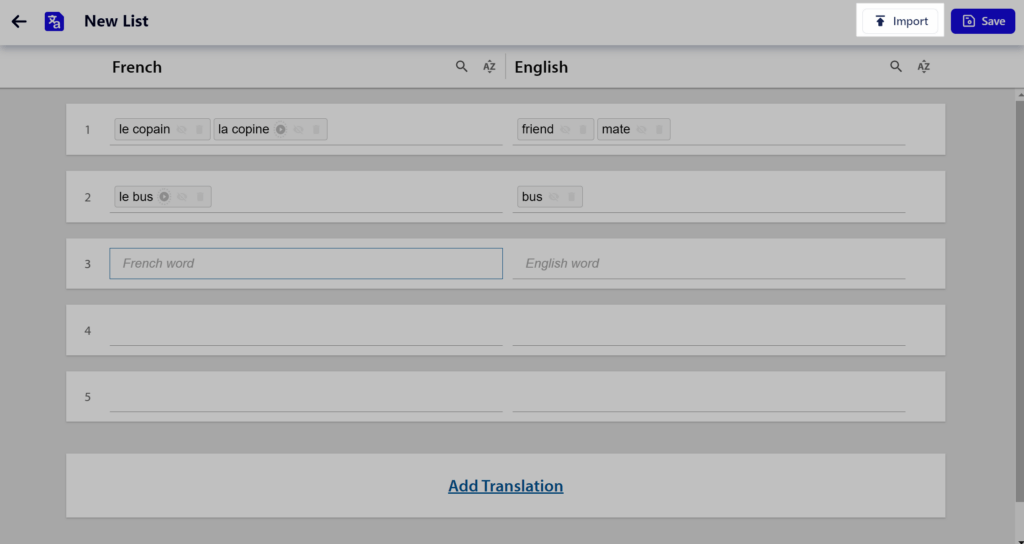Play audio for 'le bus'

(164, 197)
